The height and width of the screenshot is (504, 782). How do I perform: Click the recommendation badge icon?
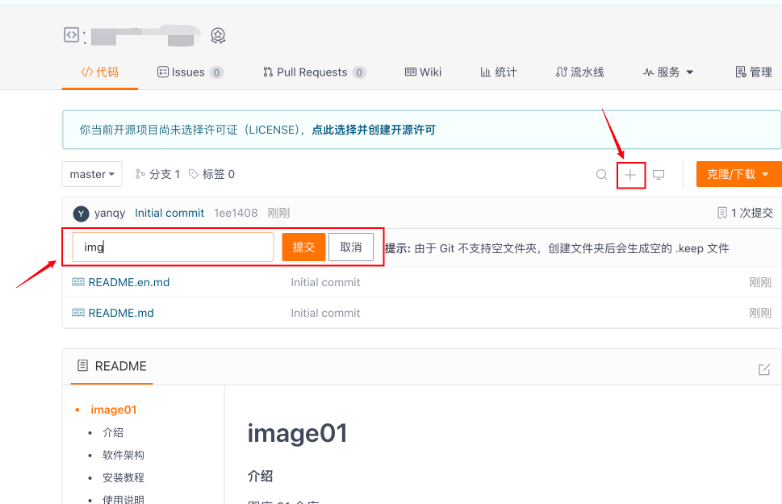pyautogui.click(x=218, y=35)
